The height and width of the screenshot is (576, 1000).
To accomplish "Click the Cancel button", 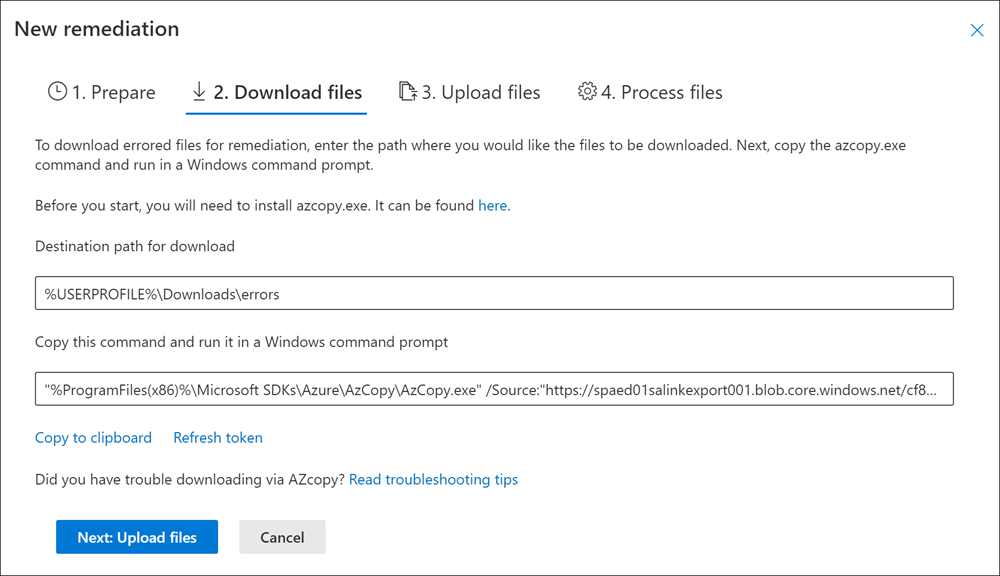I will (x=282, y=536).
